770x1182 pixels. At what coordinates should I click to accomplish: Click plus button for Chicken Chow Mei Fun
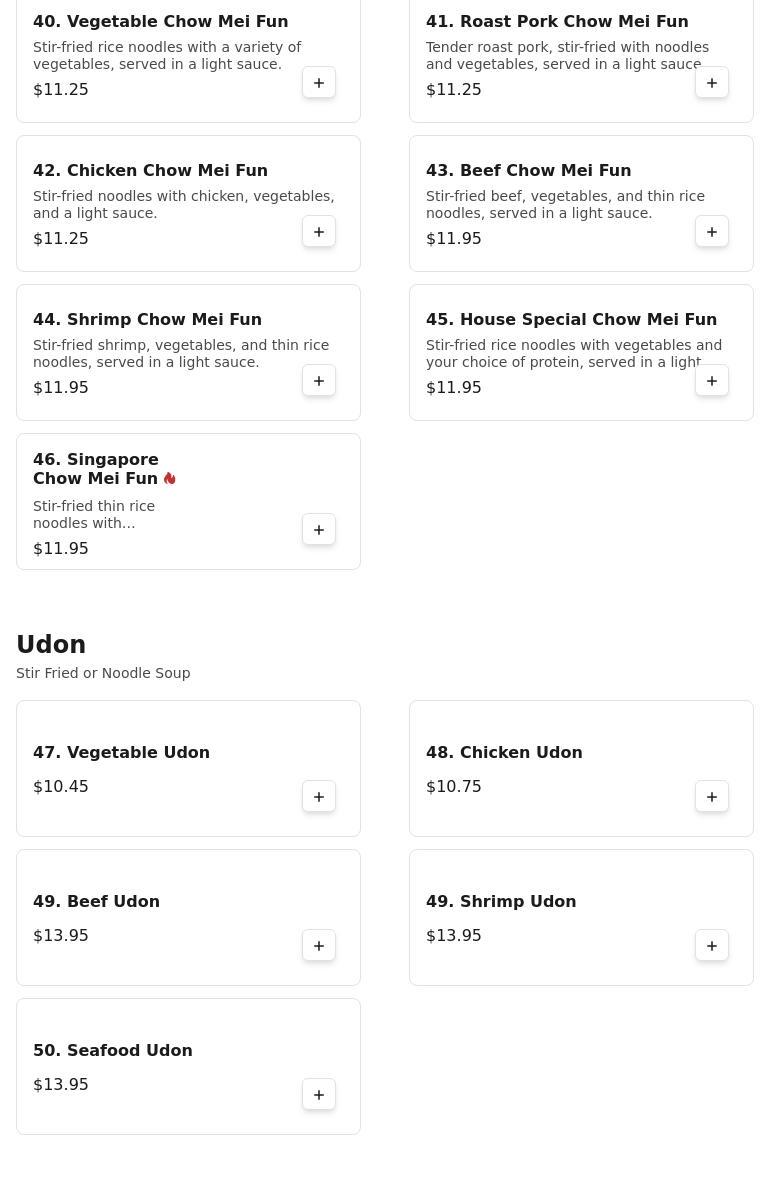click(x=319, y=232)
